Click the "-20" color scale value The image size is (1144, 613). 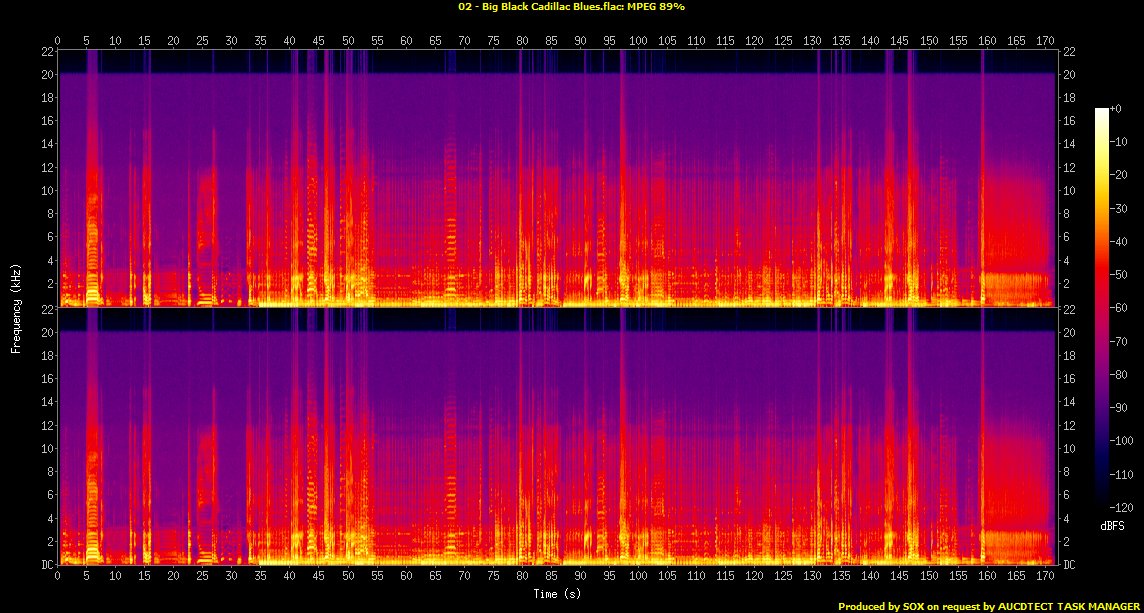tap(1118, 174)
